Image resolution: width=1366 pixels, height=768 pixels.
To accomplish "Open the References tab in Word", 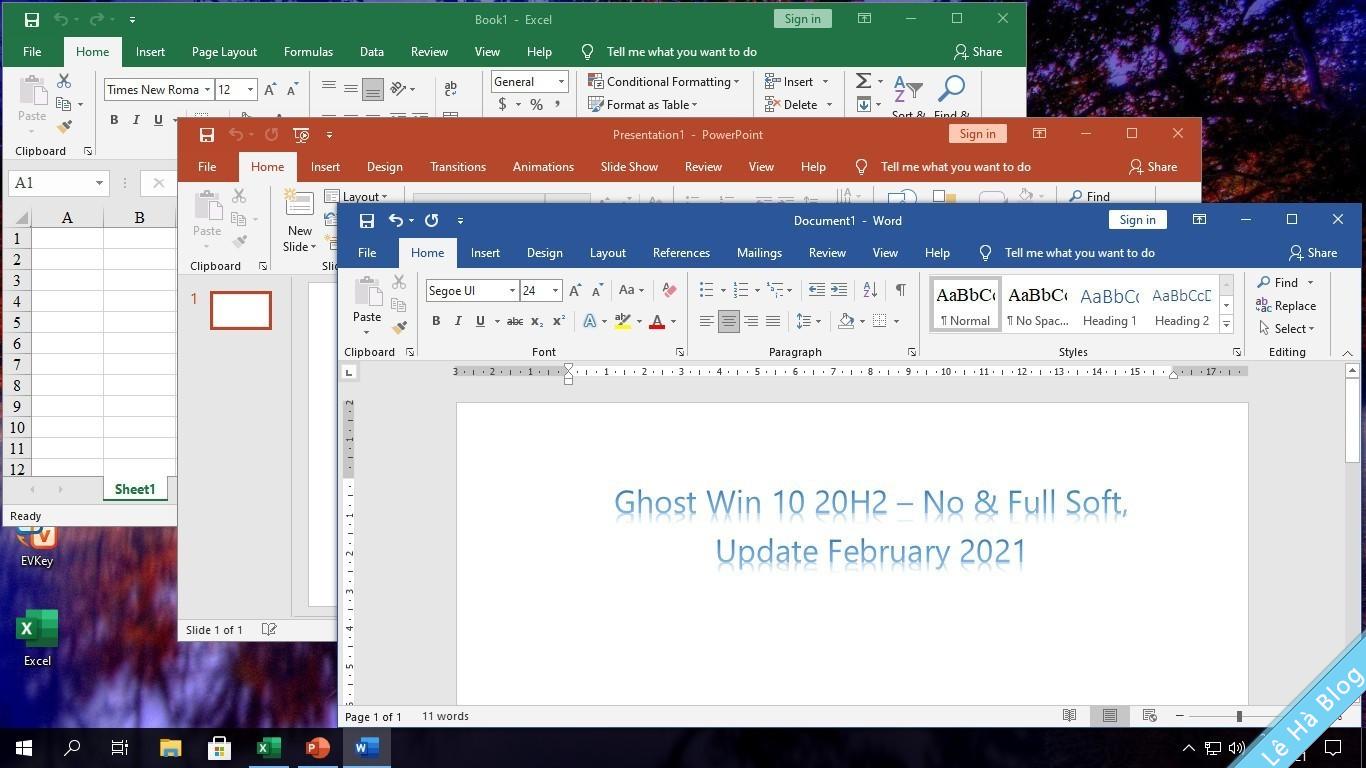I will [681, 253].
